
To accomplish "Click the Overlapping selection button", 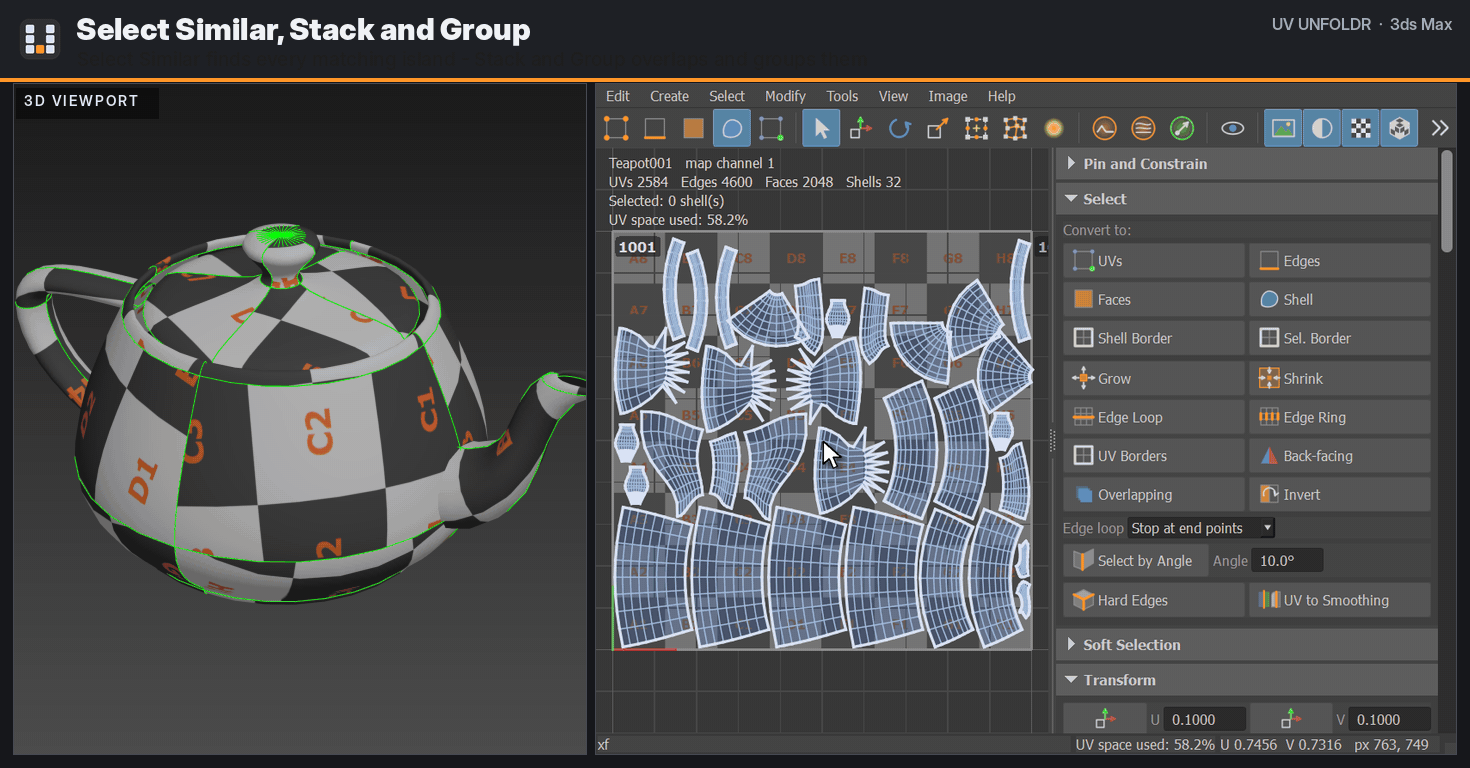I will point(1154,495).
